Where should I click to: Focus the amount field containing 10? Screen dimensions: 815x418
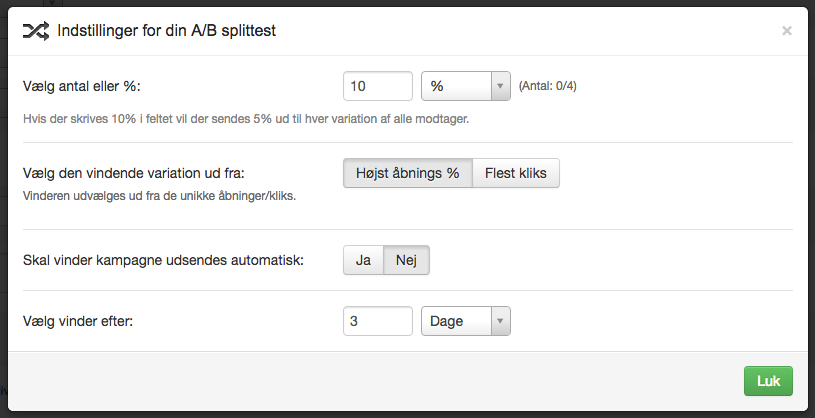click(378, 86)
